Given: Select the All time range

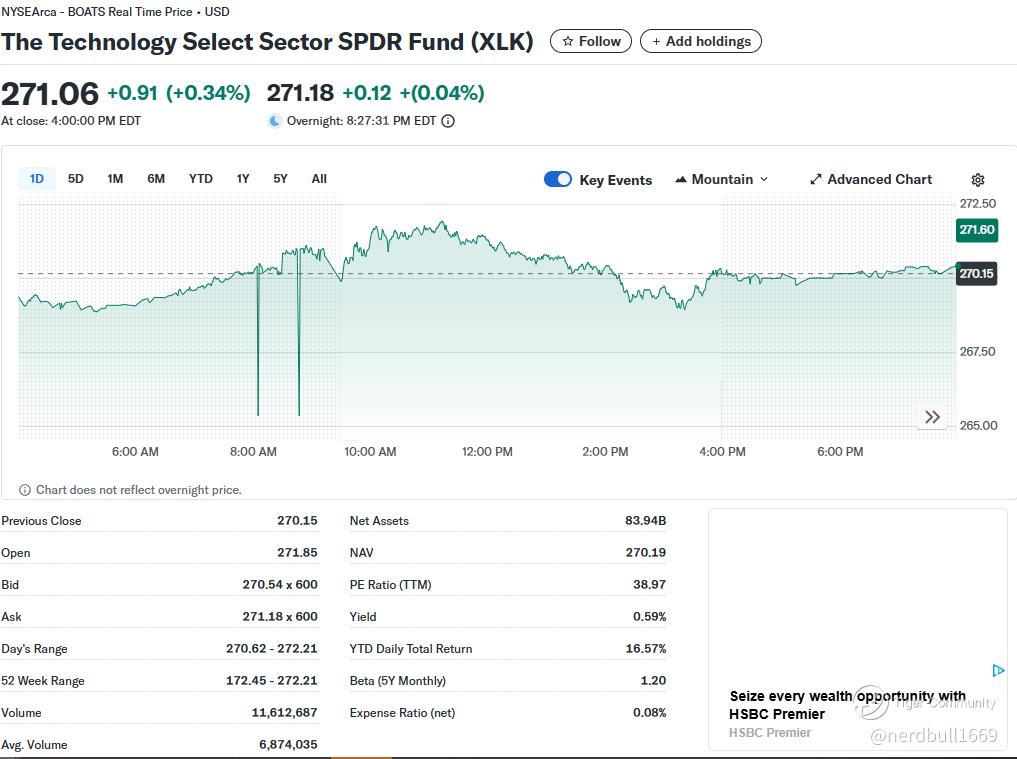Looking at the screenshot, I should tap(319, 179).
